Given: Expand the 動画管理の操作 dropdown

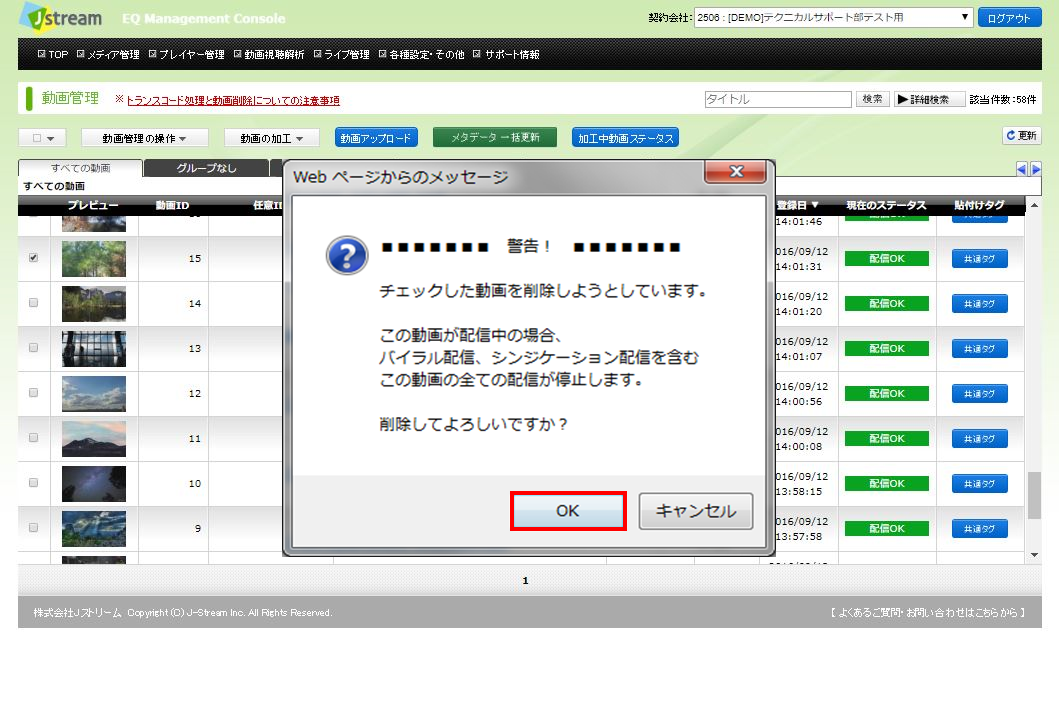Looking at the screenshot, I should coord(145,138).
